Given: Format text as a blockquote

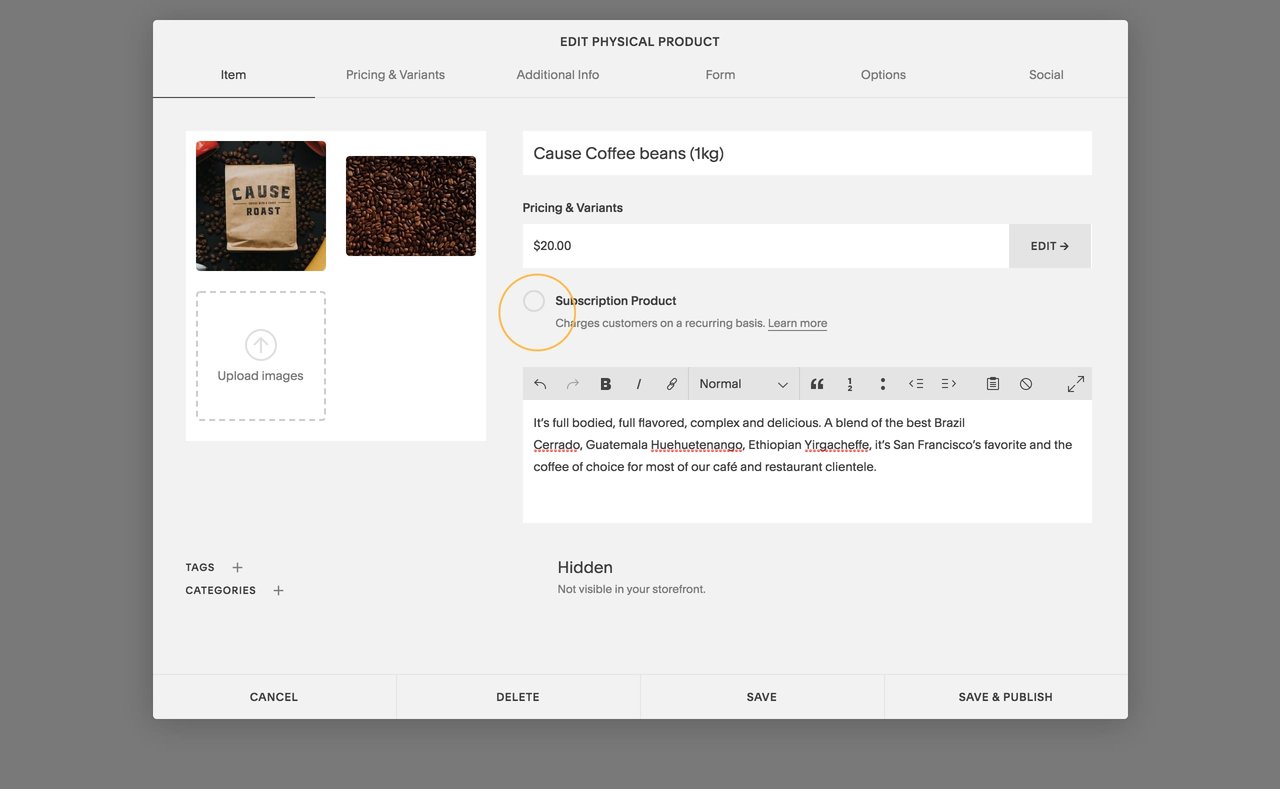Looking at the screenshot, I should pos(816,383).
